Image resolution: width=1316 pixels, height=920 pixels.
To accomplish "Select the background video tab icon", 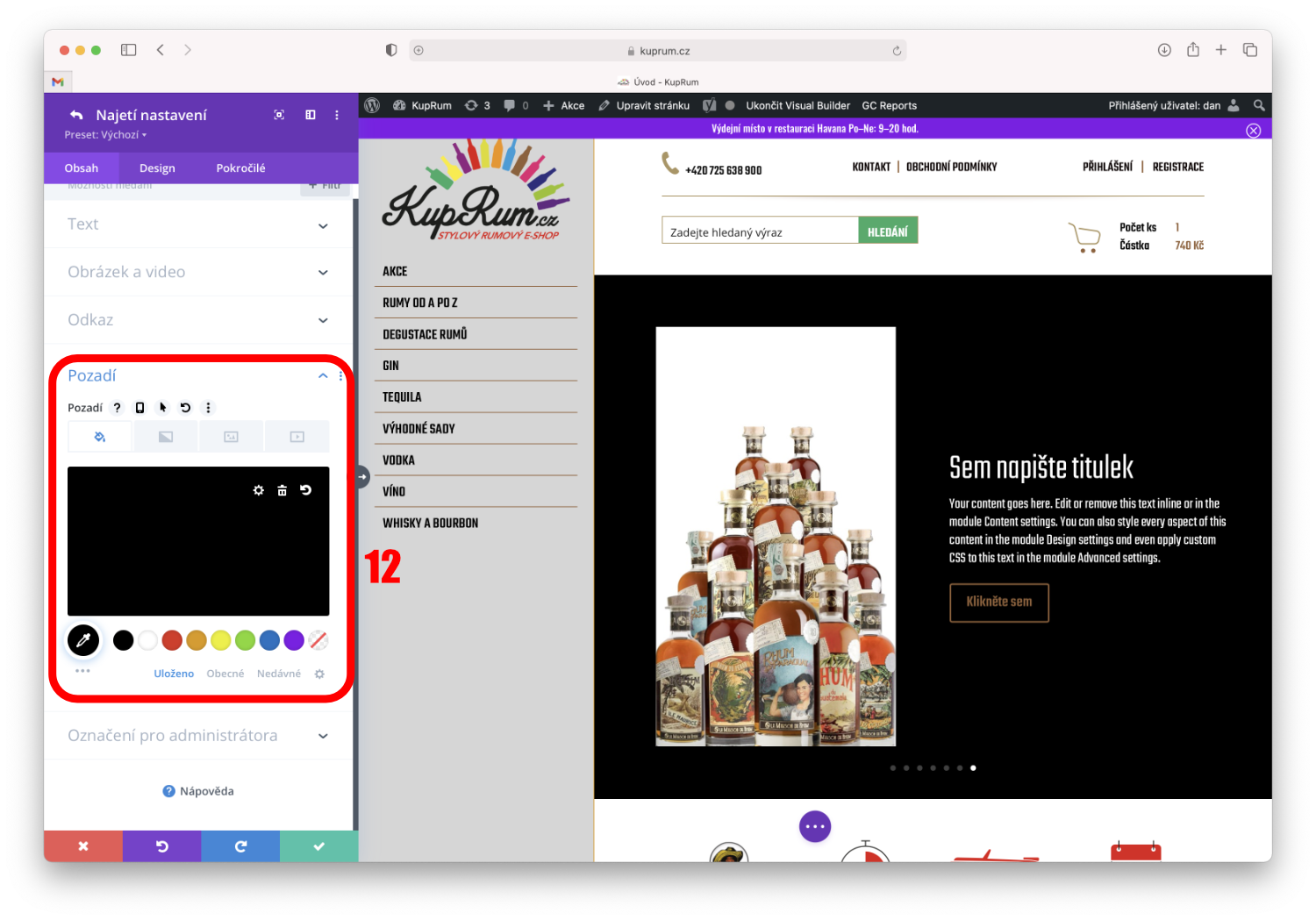I will click(297, 437).
